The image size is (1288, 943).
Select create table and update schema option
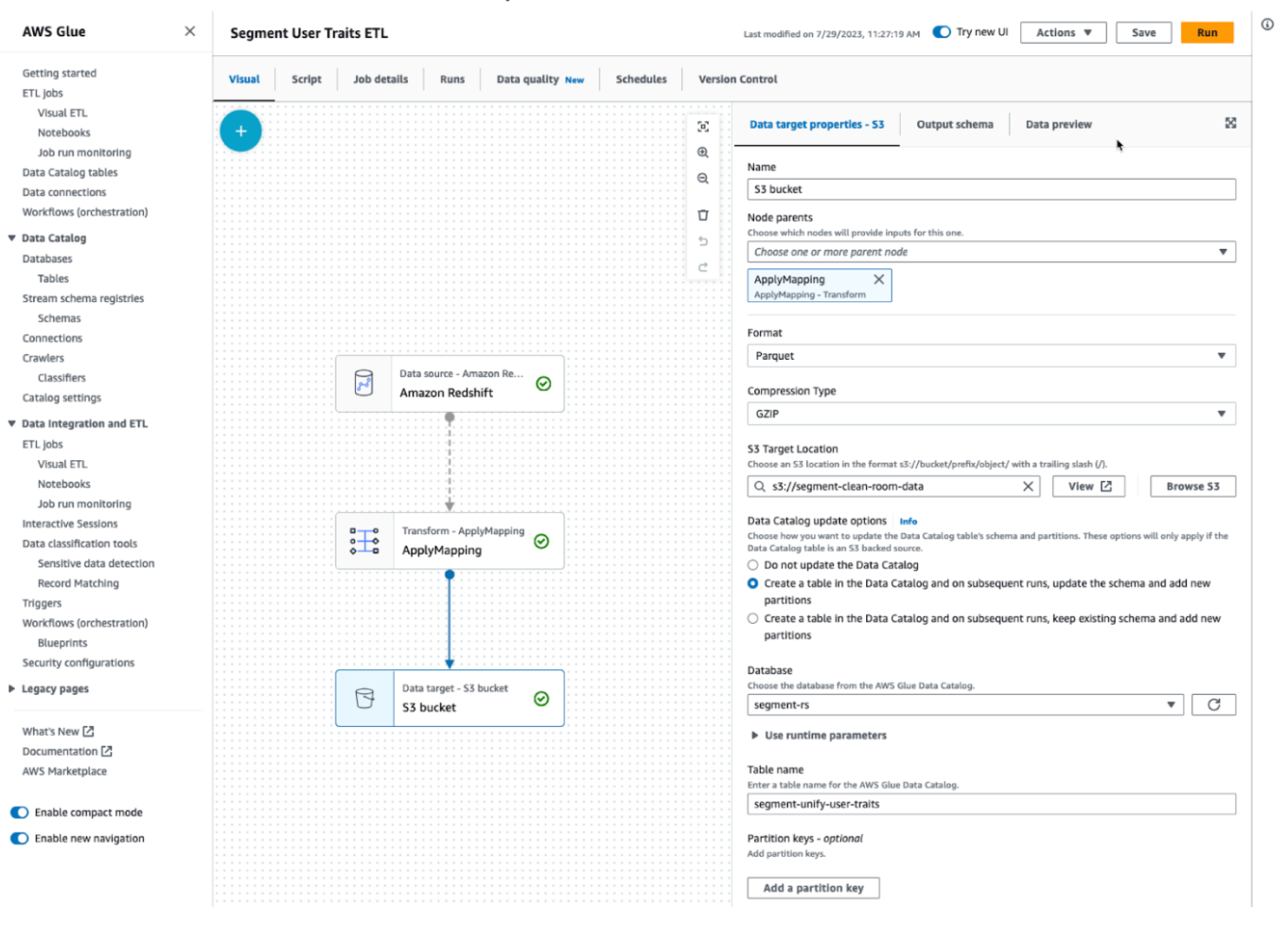click(x=753, y=583)
